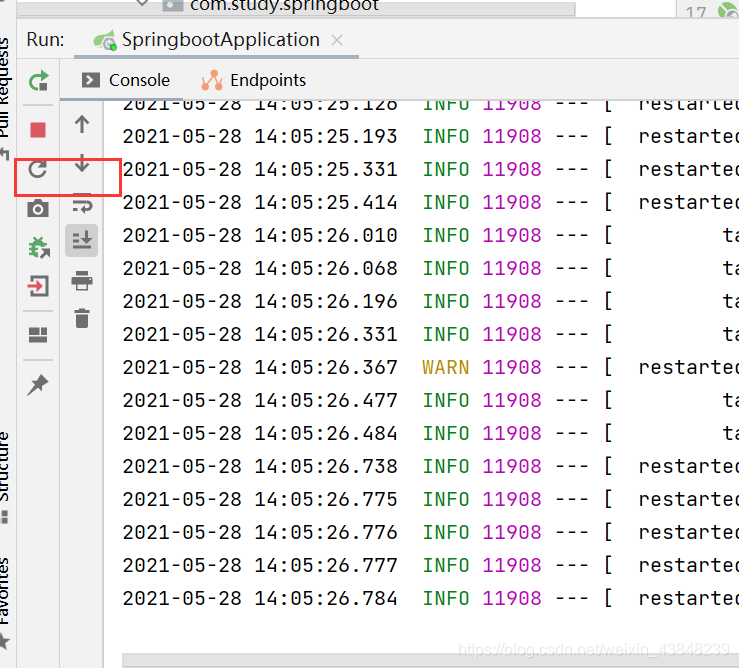Open the layout settings icon
The height and width of the screenshot is (668, 739).
[38, 335]
